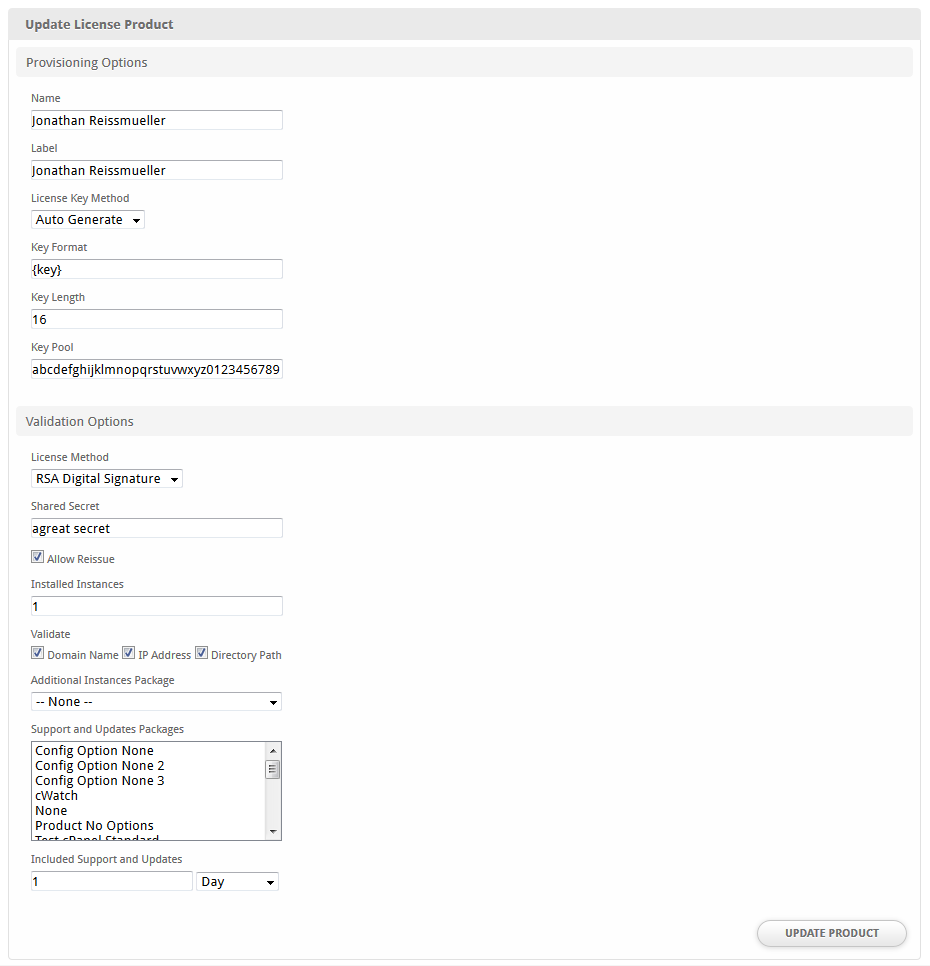
Task: Open Additional Instances Package dropdown
Action: click(156, 701)
